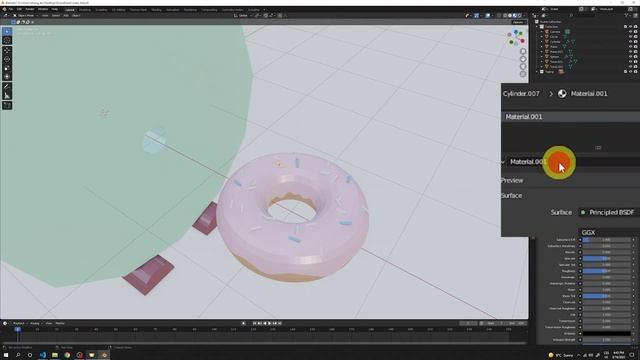This screenshot has height=360, width=640.
Task: Open the black Emission color swatch
Action: point(608,333)
